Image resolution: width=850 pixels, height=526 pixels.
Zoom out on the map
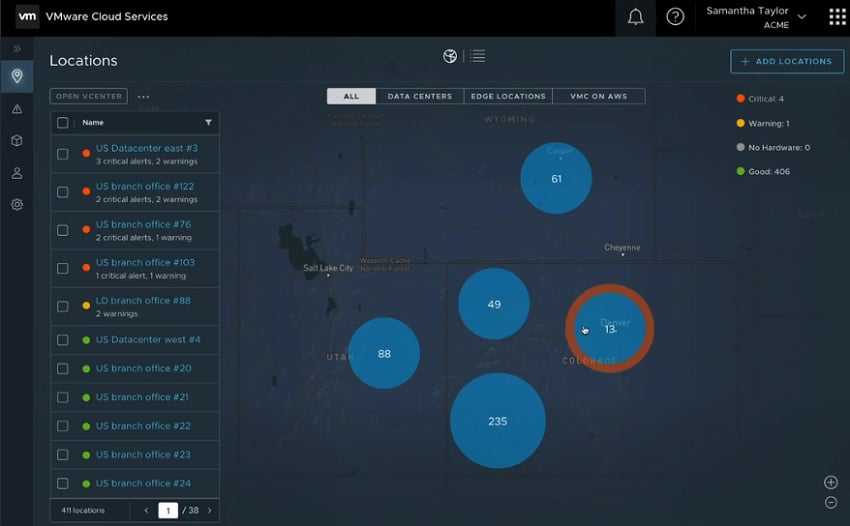[830, 502]
